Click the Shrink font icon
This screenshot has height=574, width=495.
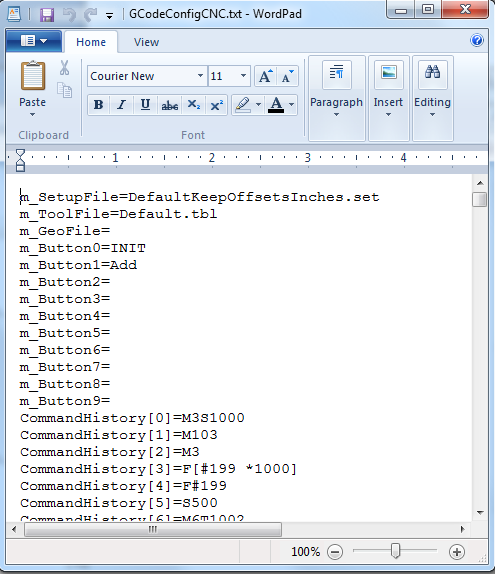(288, 76)
